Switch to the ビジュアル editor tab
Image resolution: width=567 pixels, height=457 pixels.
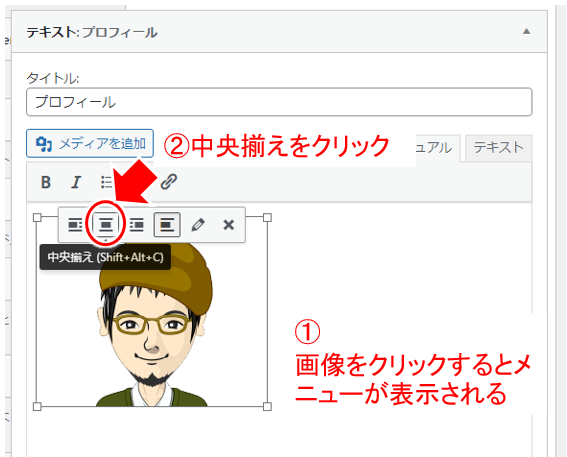438,148
